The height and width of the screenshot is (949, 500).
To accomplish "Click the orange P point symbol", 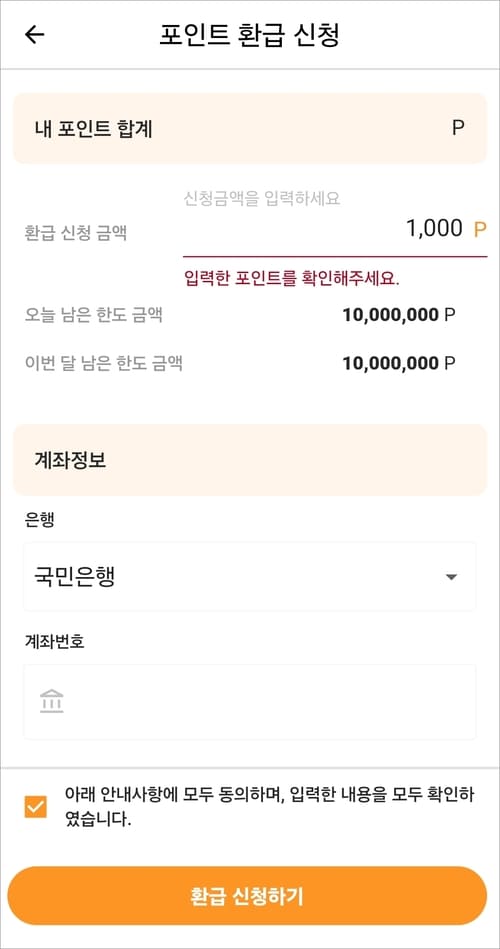I will click(x=480, y=230).
